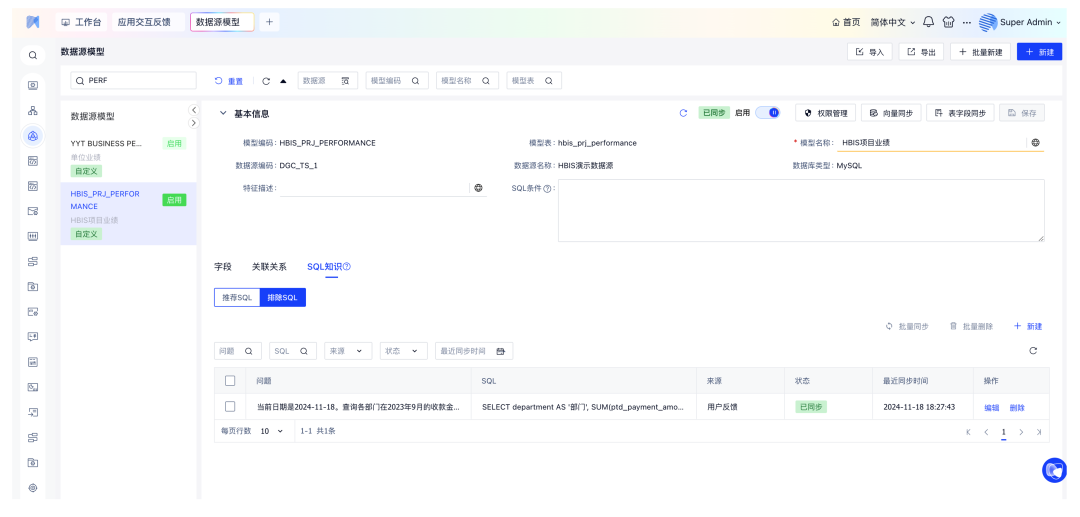
Task: Click the globe icon next to 特征描述 field
Action: click(x=478, y=188)
